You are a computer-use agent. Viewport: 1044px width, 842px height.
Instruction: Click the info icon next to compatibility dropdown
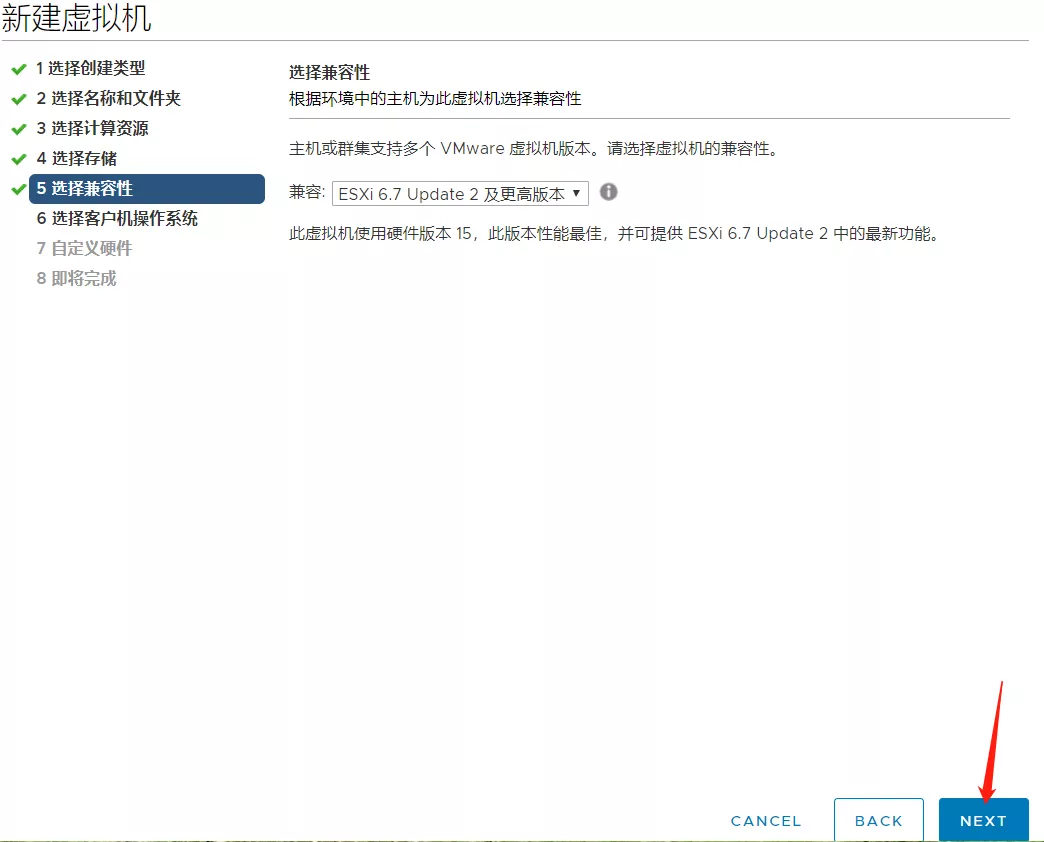coord(608,192)
